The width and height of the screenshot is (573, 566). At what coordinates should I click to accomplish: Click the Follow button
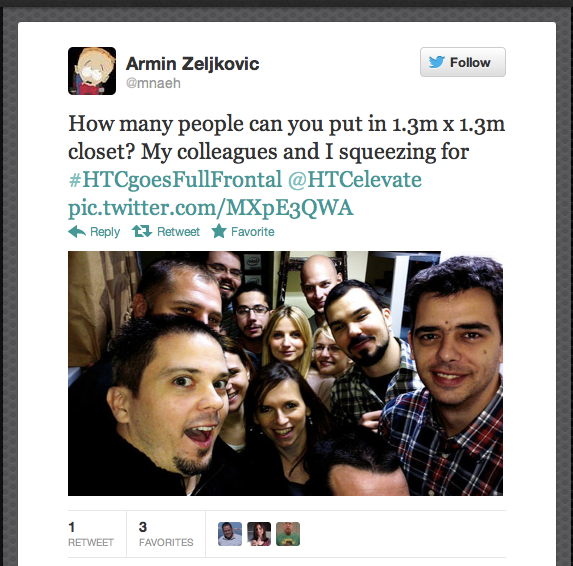point(463,62)
